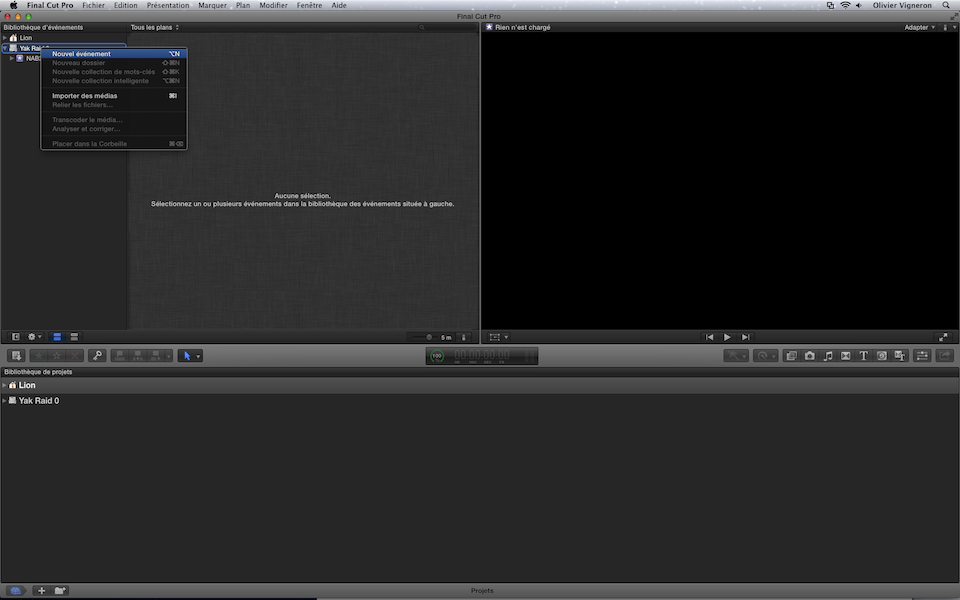Open the enhancements magic wand dropdown

[x=736, y=356]
